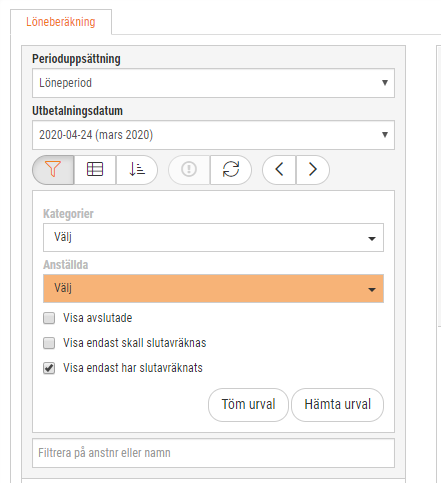Click the Hämta urval button
The image size is (441, 483).
tap(337, 405)
